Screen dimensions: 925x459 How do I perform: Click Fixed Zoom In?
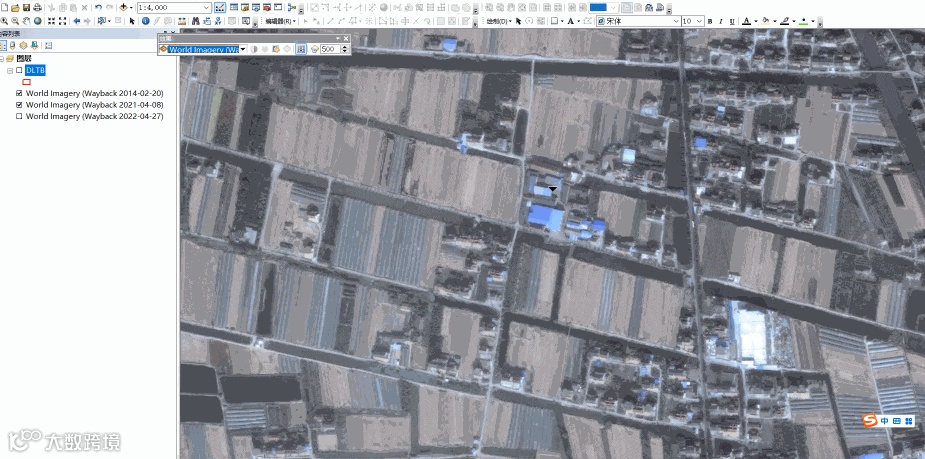coord(51,21)
